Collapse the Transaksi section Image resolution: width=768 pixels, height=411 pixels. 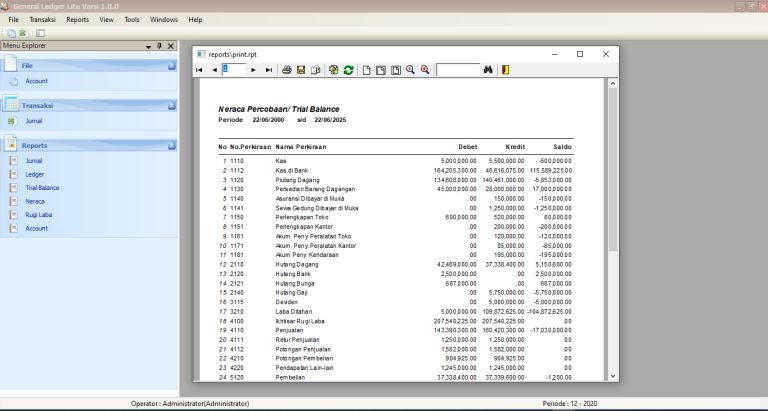click(171, 105)
